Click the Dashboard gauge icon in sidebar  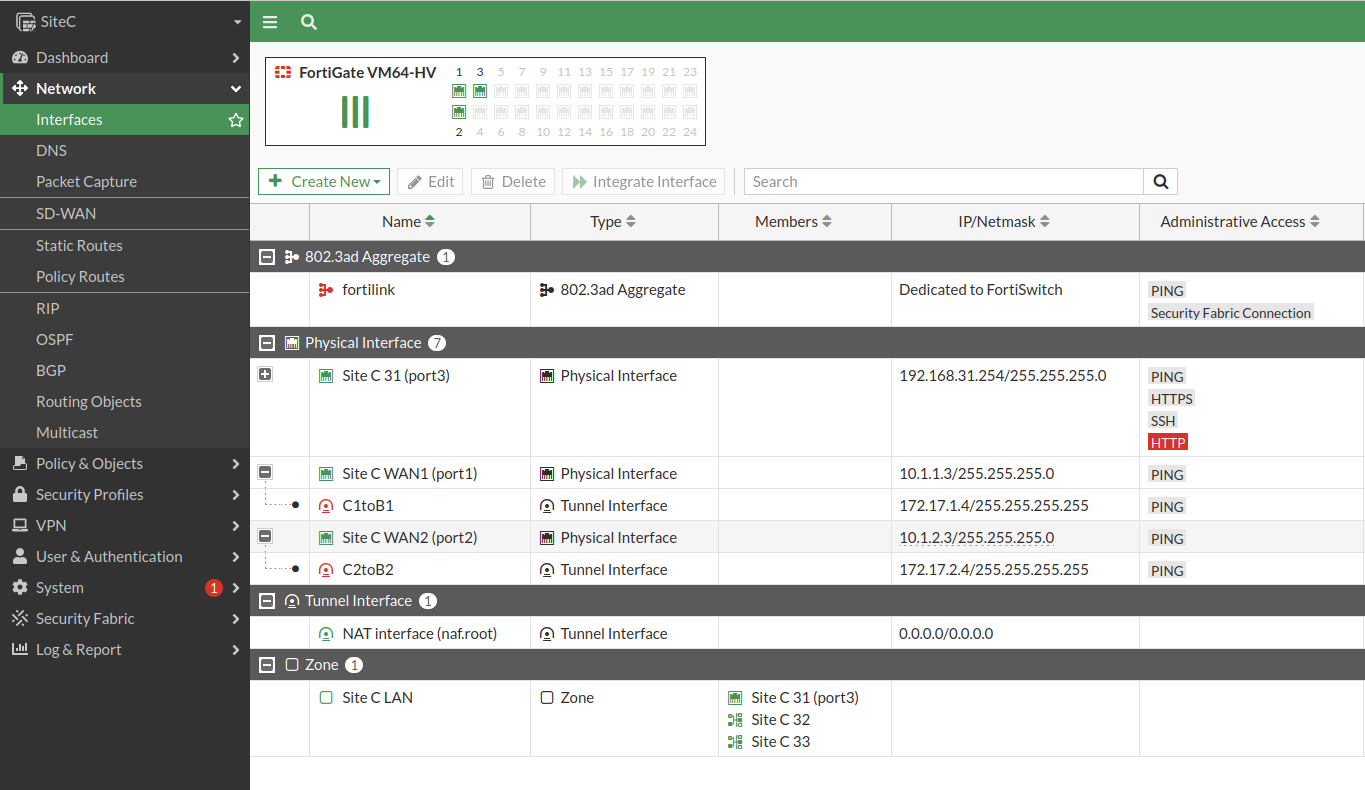click(x=19, y=58)
